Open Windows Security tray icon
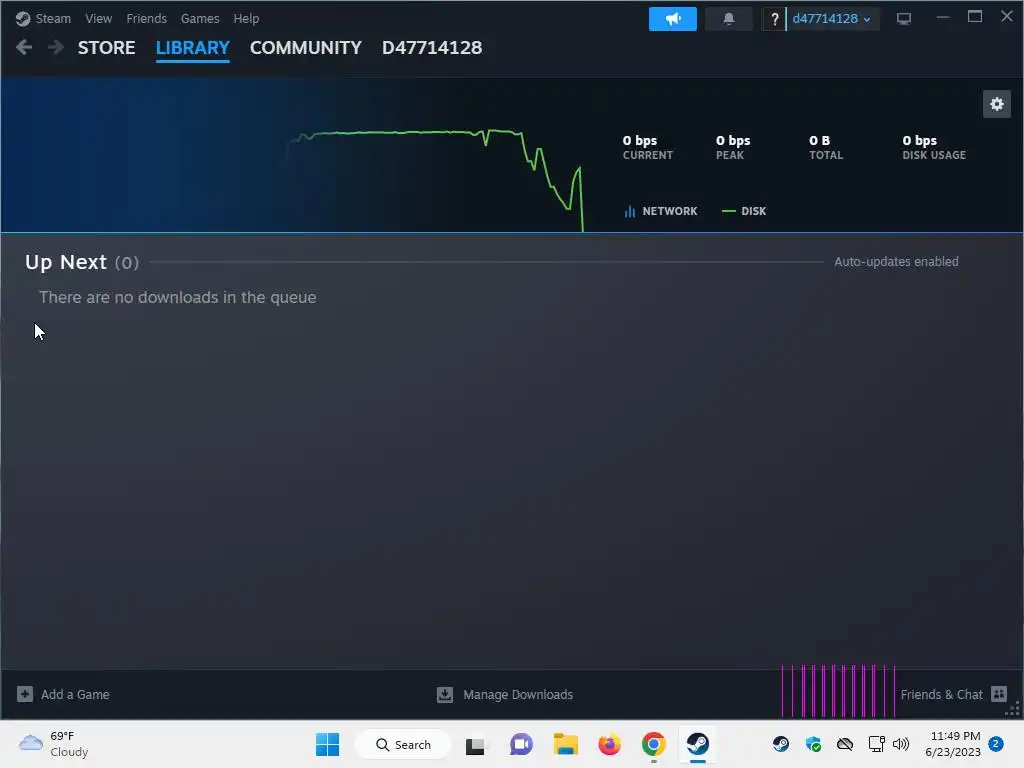Image resolution: width=1024 pixels, height=768 pixels. (813, 744)
